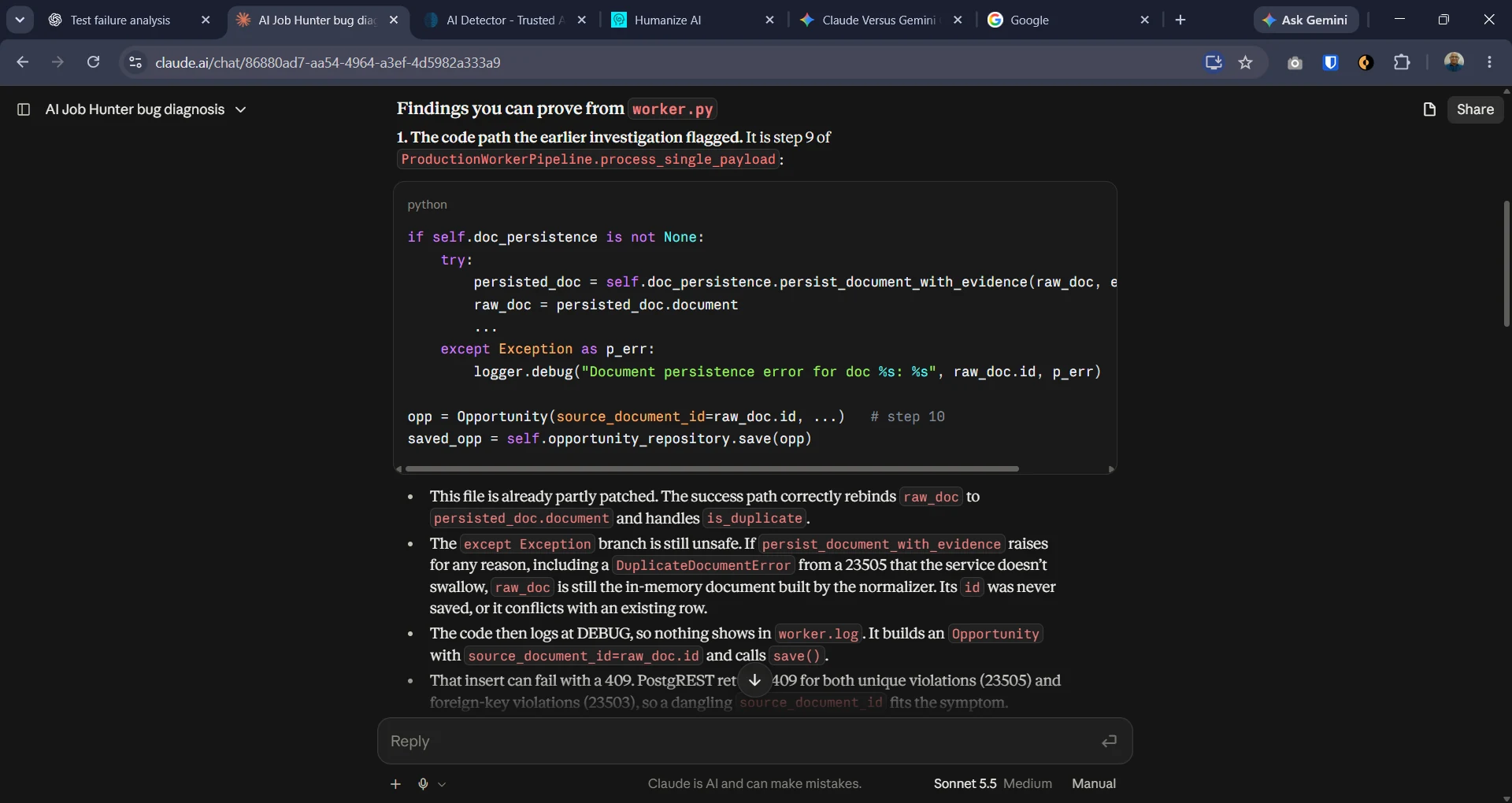Close the Humanize AI tab
The image size is (1512, 803).
coord(769,20)
